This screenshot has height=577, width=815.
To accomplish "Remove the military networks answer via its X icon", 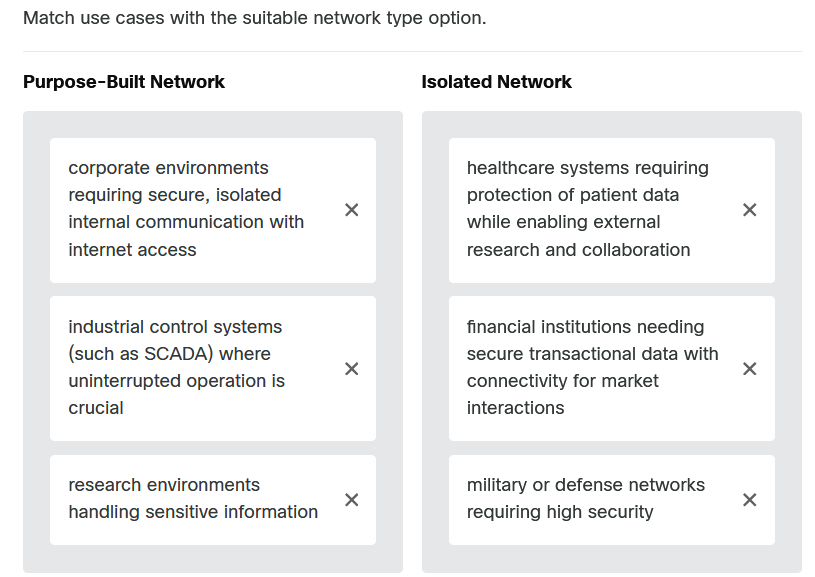I will coord(749,499).
